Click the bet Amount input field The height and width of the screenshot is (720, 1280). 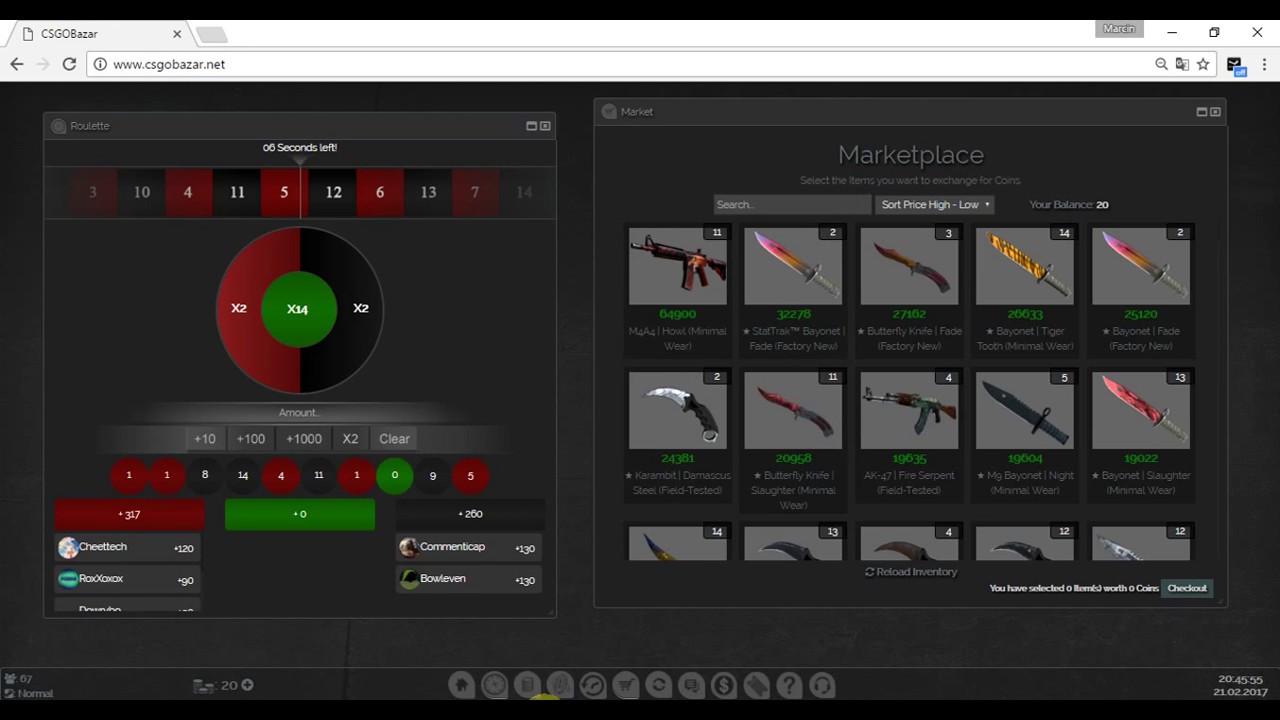click(300, 412)
